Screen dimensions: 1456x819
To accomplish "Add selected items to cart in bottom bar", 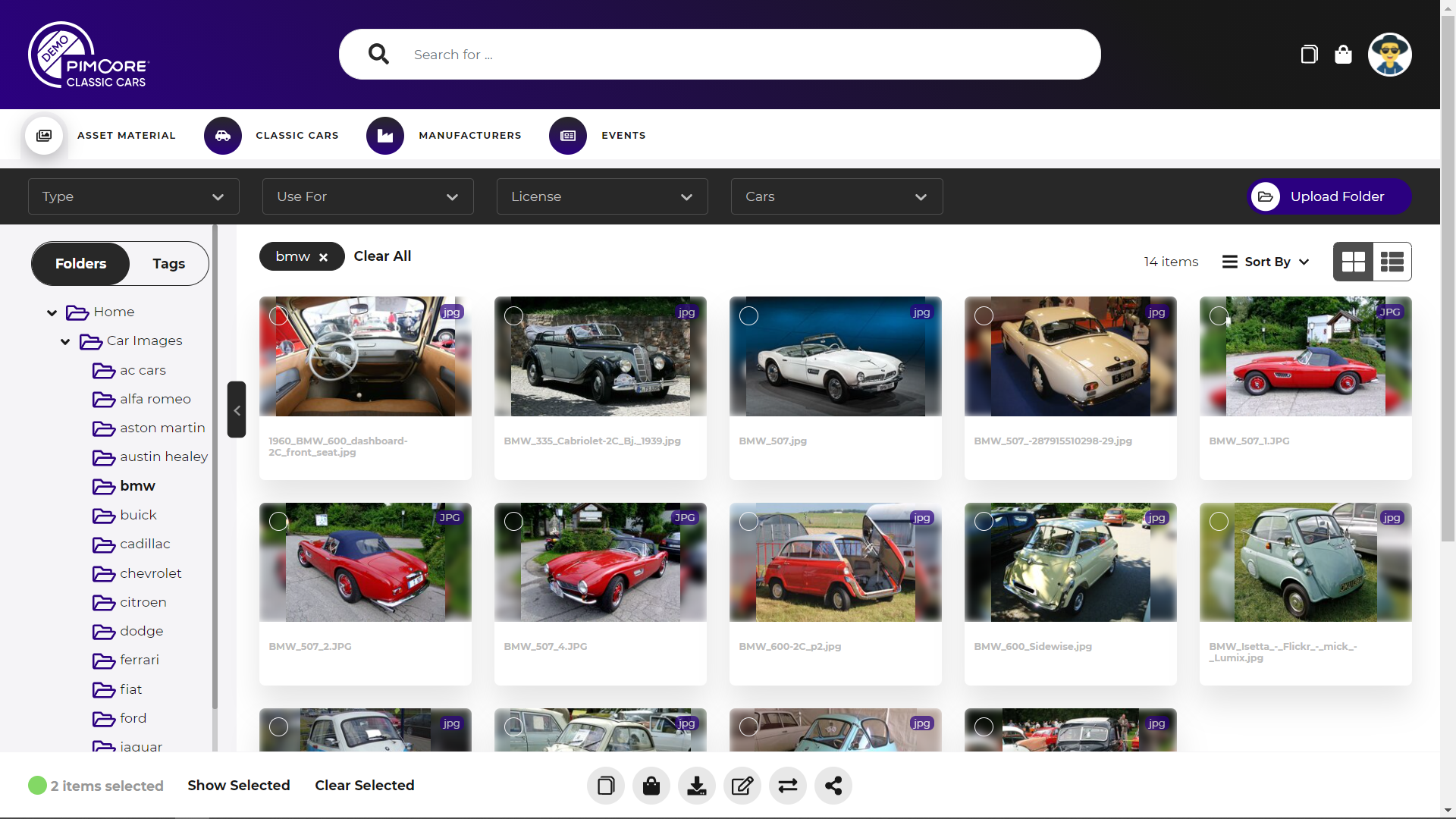I will click(x=651, y=786).
